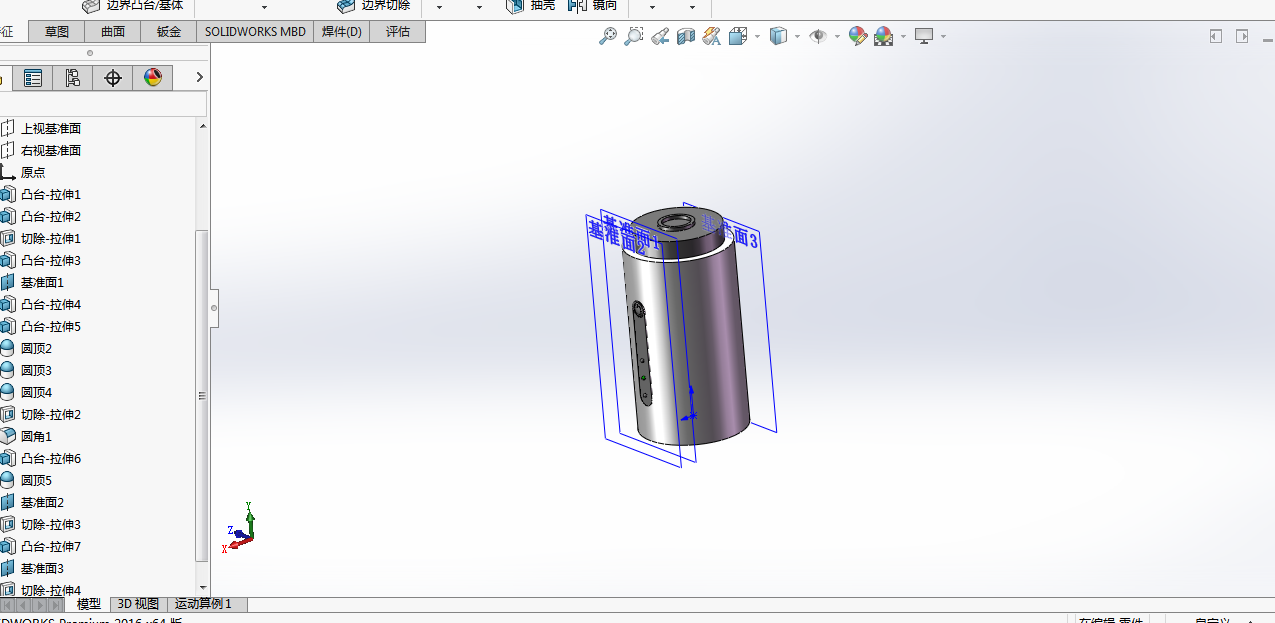
Task: Open the Apply Scene dropdown arrow
Action: pyautogui.click(x=903, y=37)
